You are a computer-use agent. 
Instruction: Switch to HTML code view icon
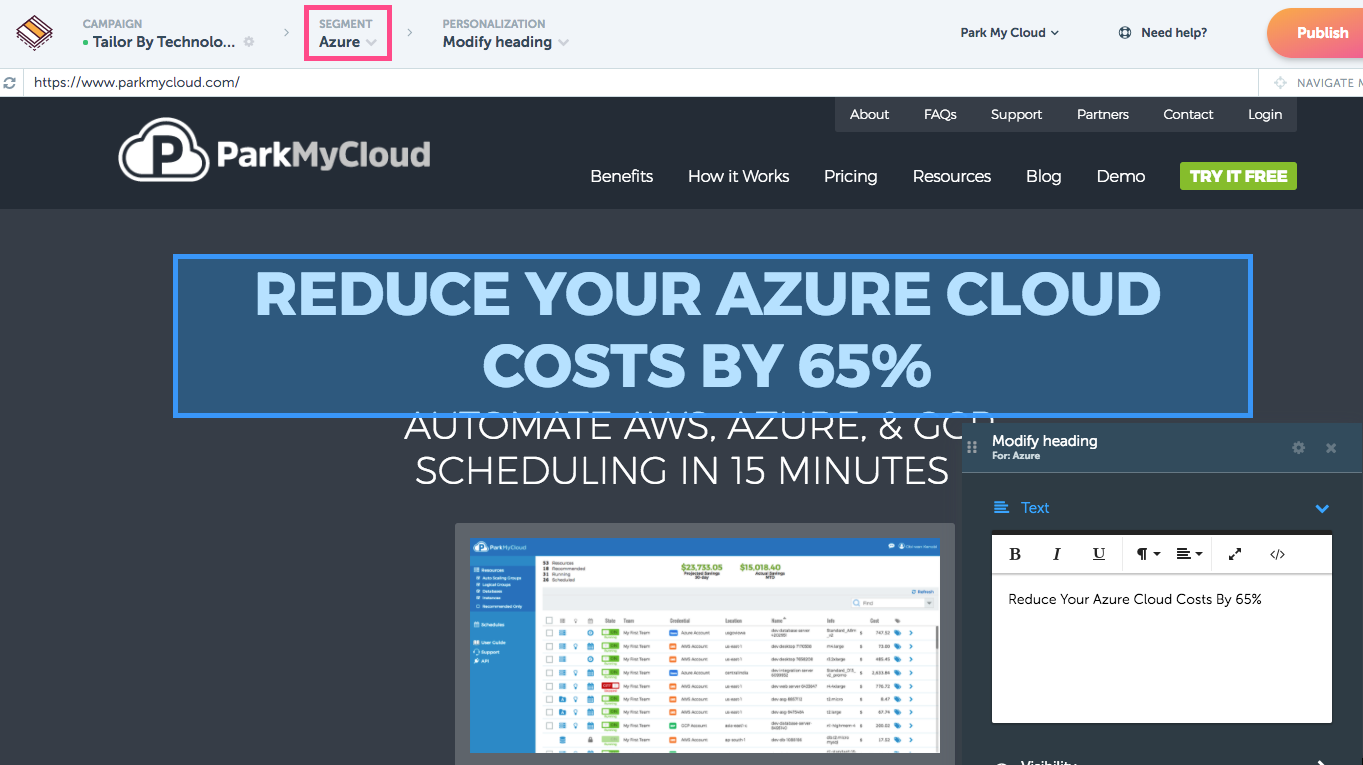pos(1277,554)
